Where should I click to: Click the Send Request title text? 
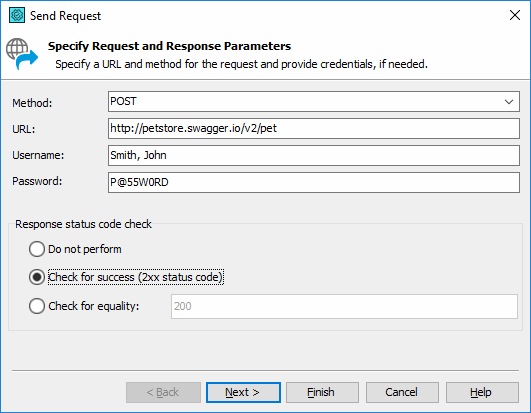click(65, 16)
